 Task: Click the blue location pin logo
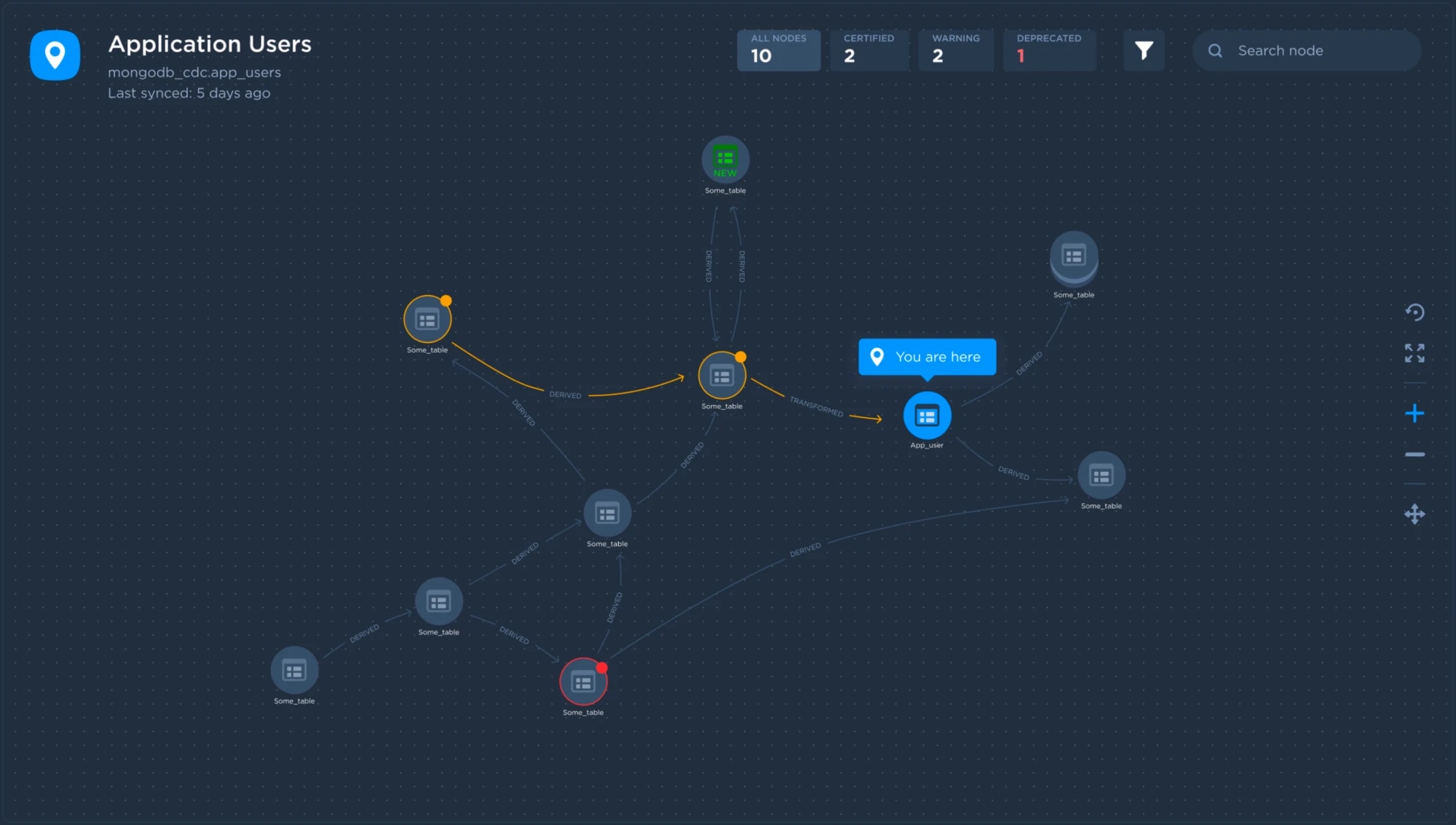[x=55, y=55]
